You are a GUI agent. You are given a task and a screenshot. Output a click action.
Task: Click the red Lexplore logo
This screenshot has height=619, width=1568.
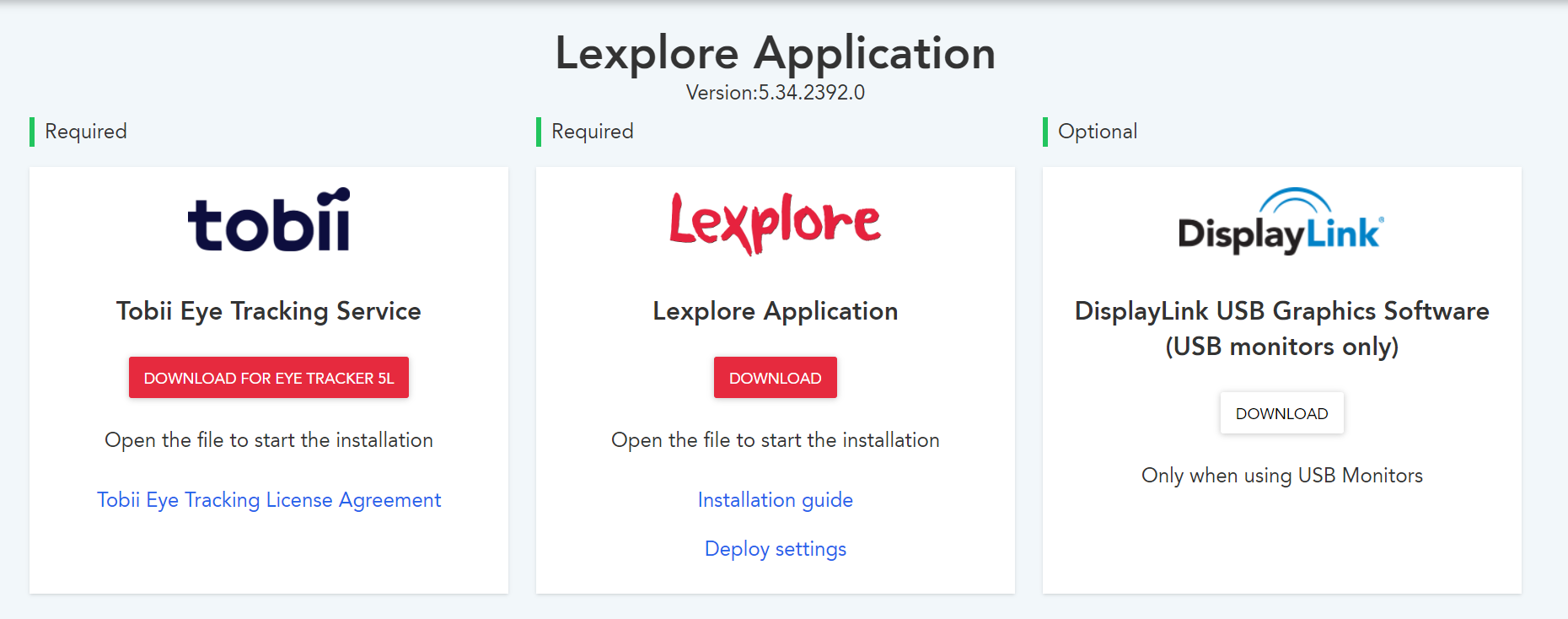[x=775, y=223]
